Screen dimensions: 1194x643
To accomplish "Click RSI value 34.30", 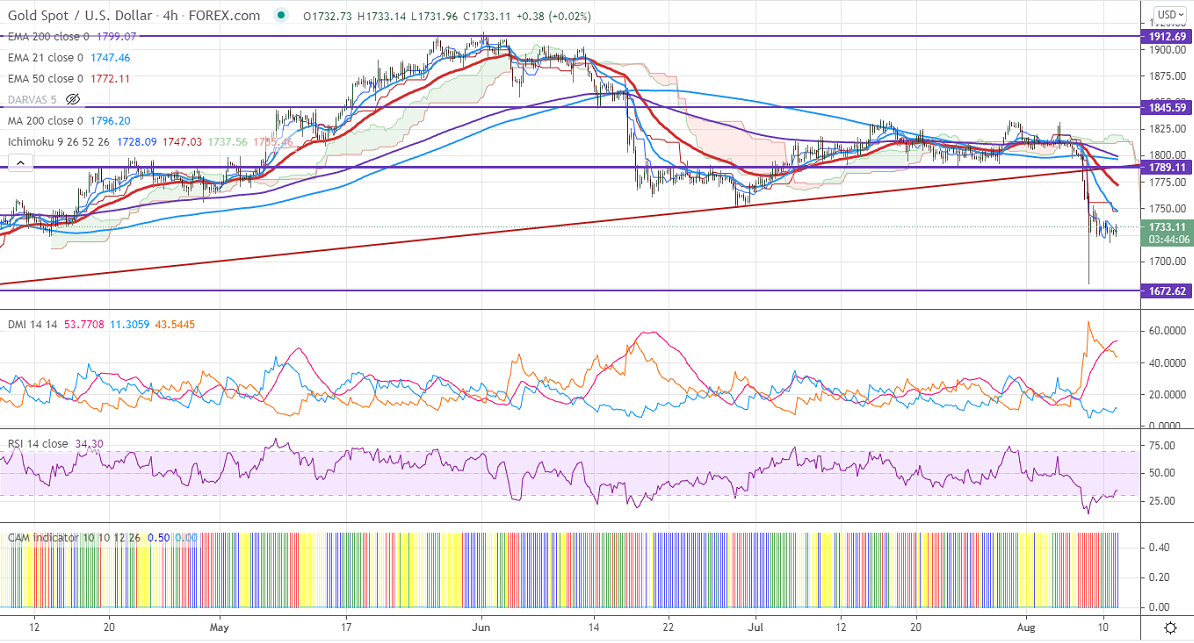I will coord(89,444).
